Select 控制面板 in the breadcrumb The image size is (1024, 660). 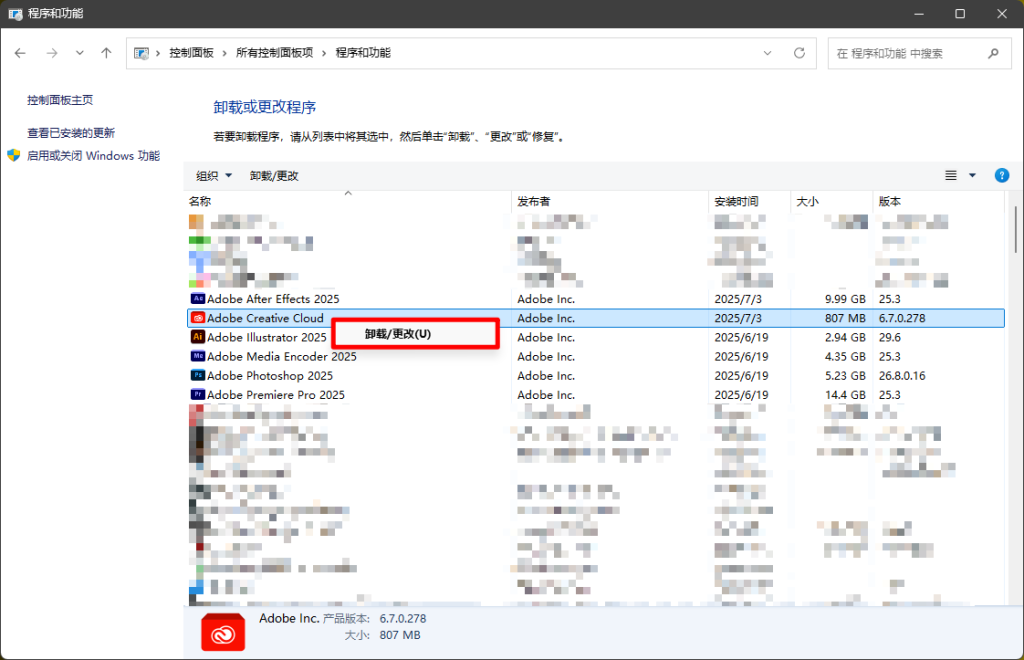click(x=191, y=53)
